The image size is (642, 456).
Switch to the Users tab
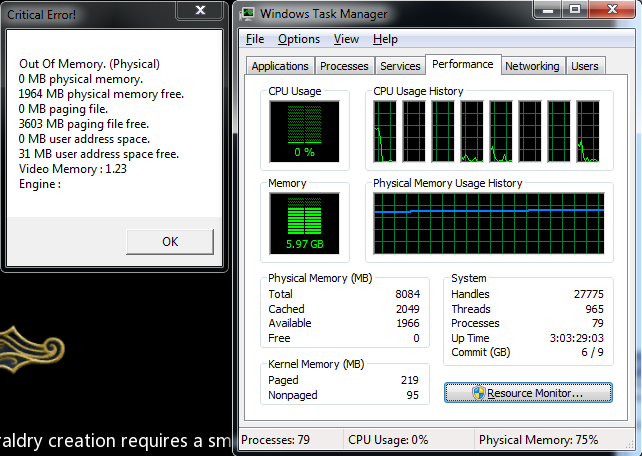pos(585,66)
